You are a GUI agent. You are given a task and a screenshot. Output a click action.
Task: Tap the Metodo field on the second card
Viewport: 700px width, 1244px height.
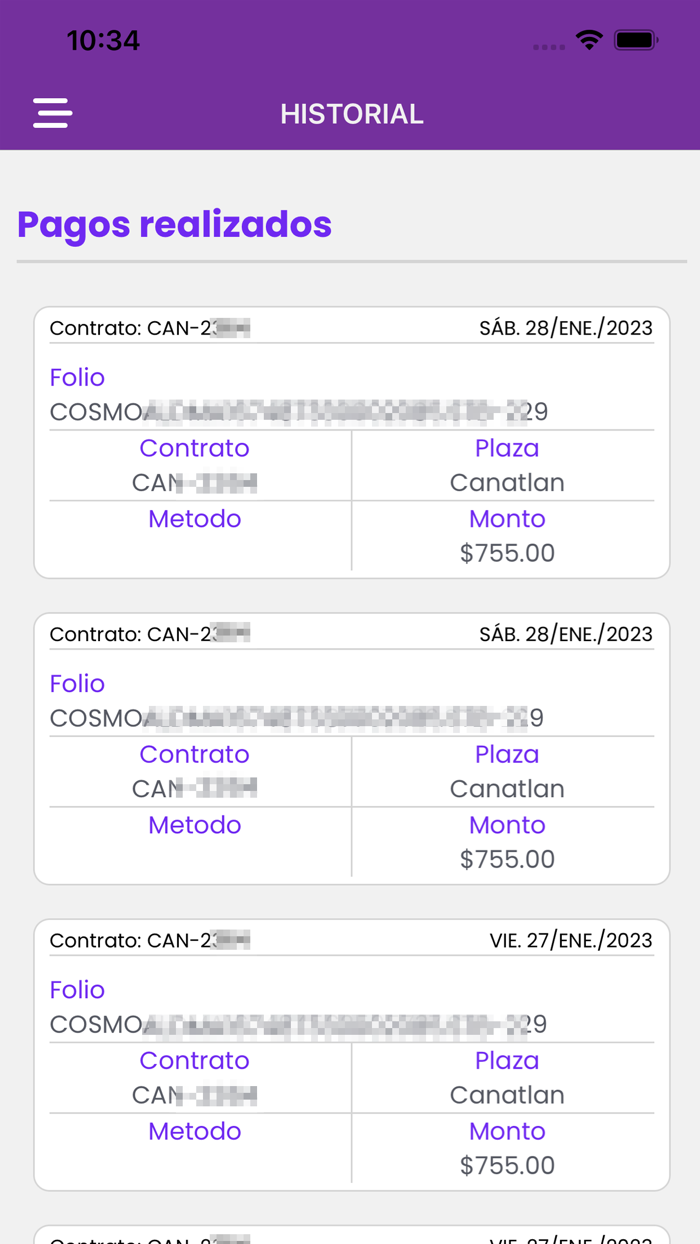click(x=194, y=825)
